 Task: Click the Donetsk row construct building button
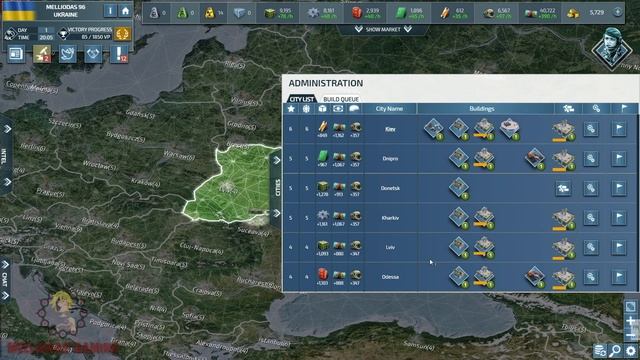(563, 188)
